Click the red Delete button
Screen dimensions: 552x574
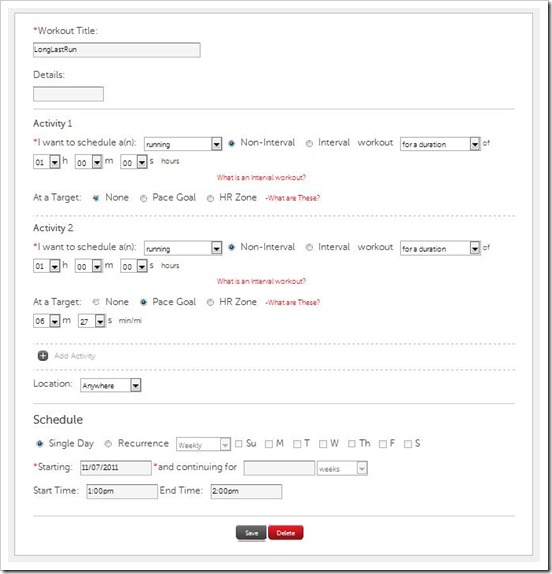point(286,533)
